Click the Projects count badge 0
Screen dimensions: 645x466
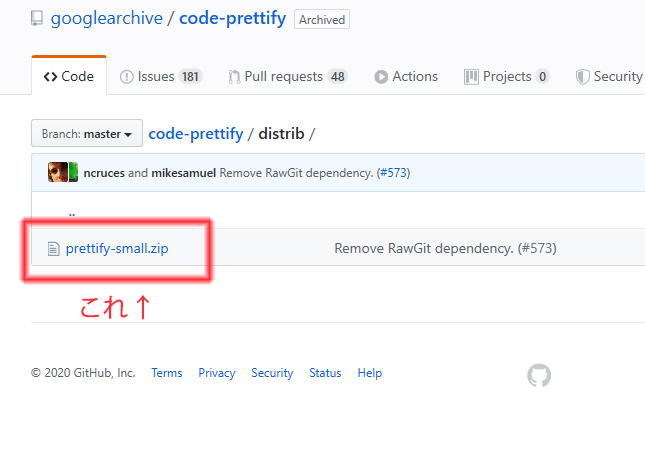[x=543, y=77]
